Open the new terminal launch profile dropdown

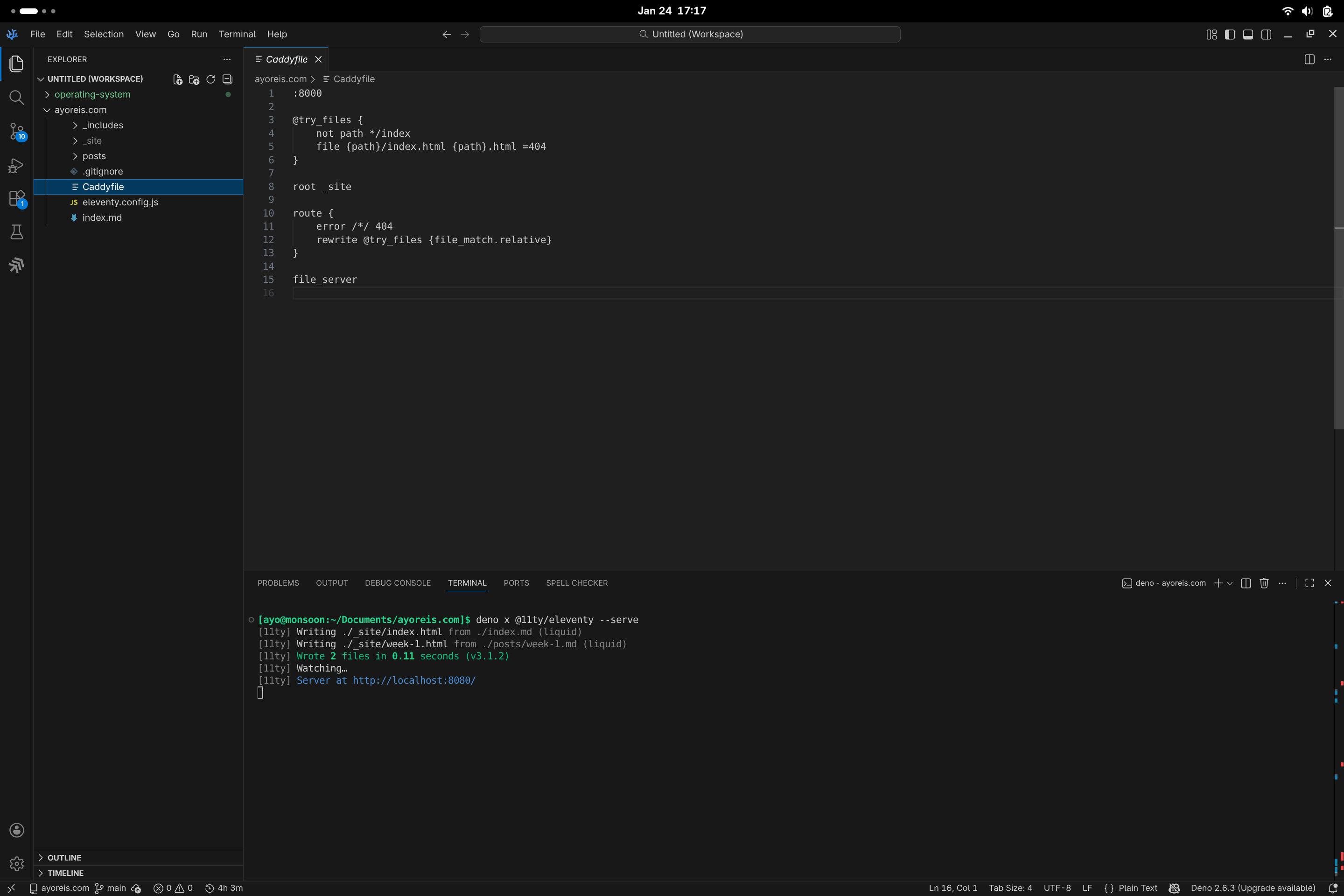(x=1230, y=583)
